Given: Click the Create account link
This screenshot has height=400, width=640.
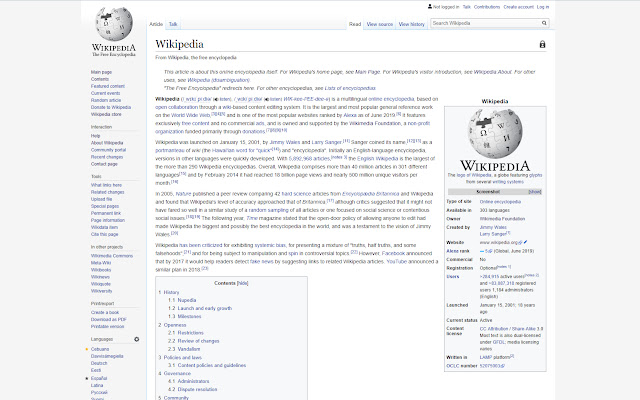Looking at the screenshot, I should pyautogui.click(x=518, y=7).
